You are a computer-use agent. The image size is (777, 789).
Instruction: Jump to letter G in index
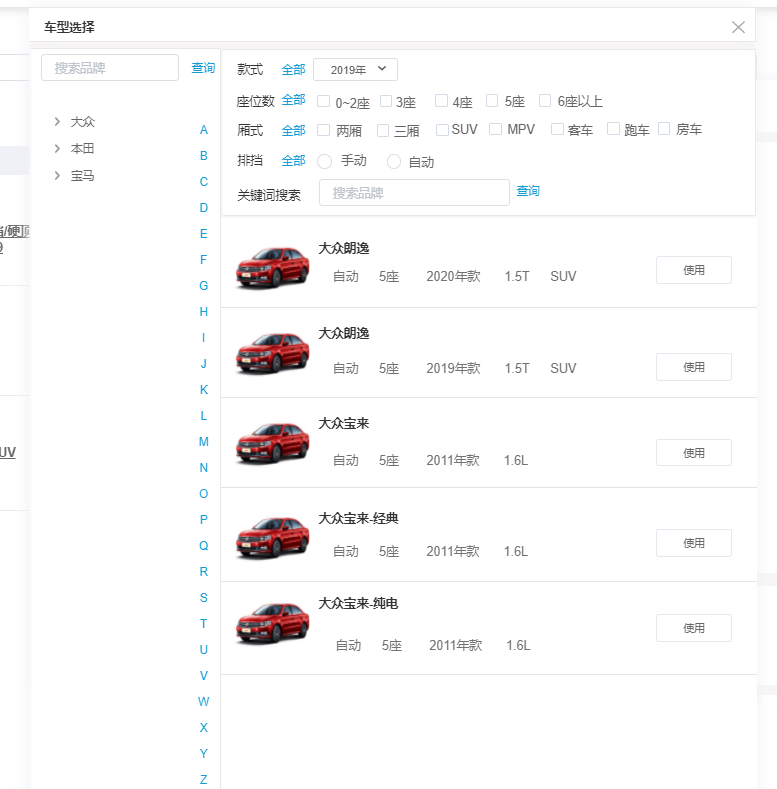[203, 286]
